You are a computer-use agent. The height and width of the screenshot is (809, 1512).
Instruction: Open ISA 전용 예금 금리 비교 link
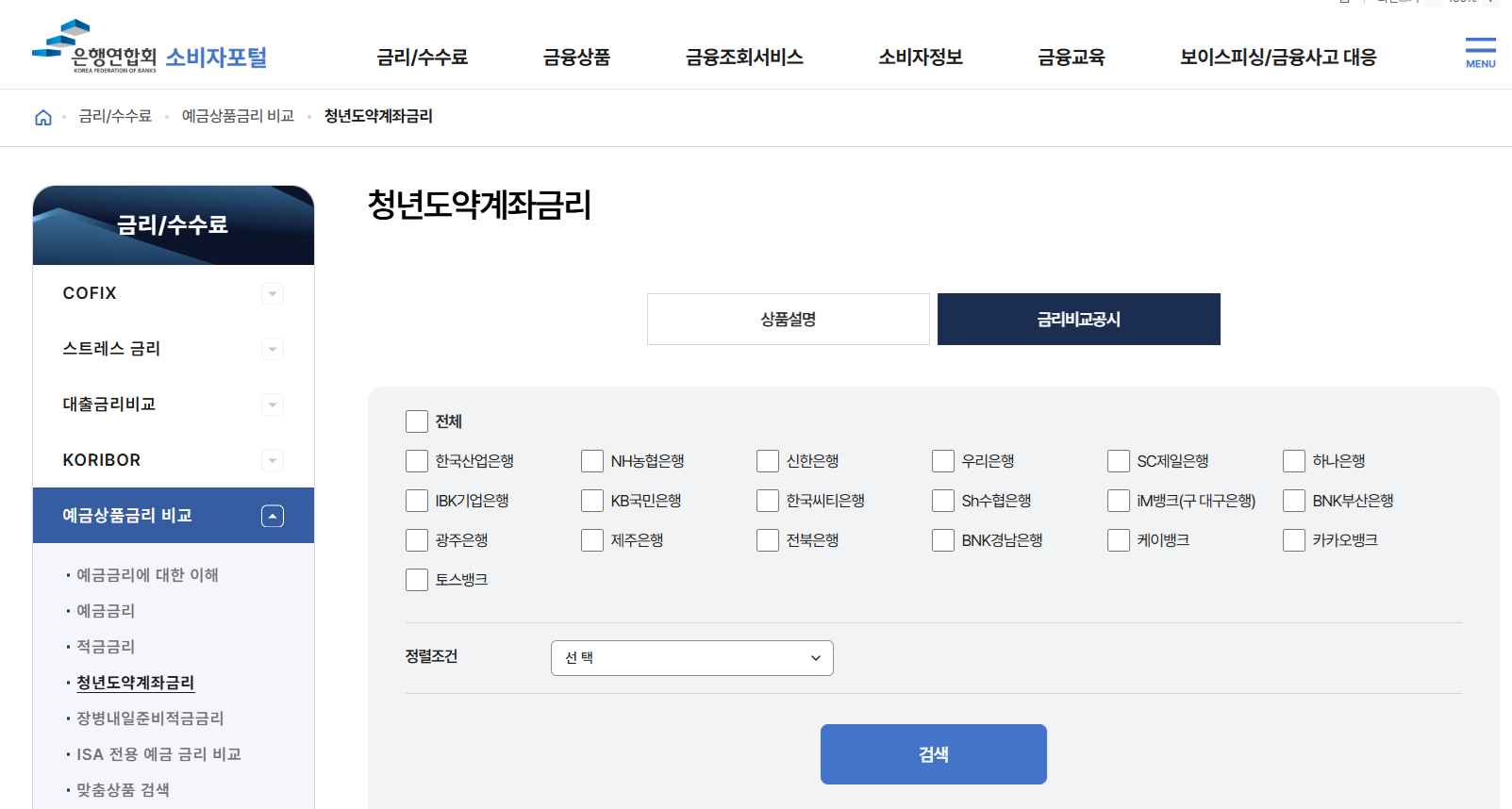click(158, 754)
